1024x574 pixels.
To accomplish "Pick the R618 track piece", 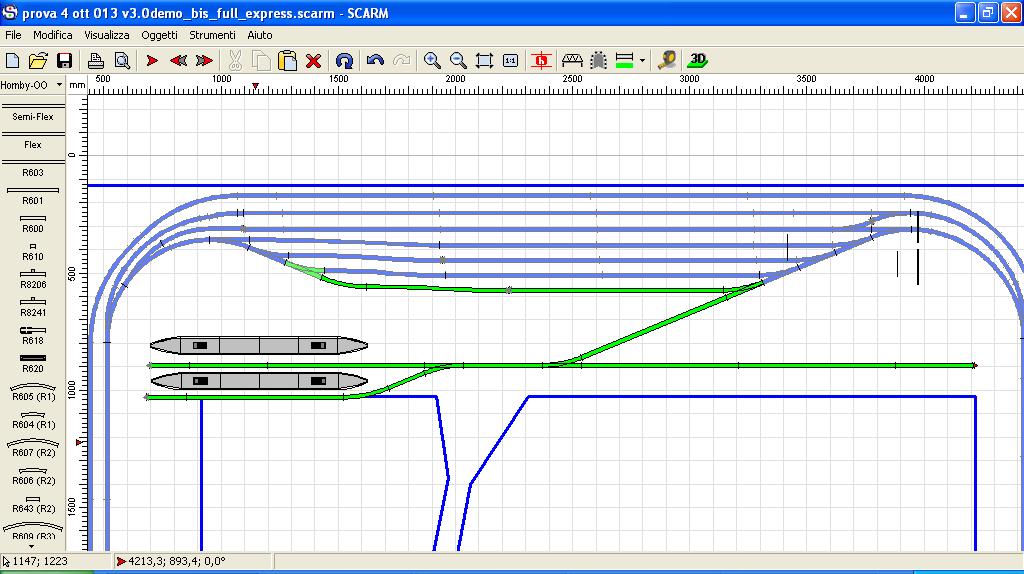I will tap(33, 336).
